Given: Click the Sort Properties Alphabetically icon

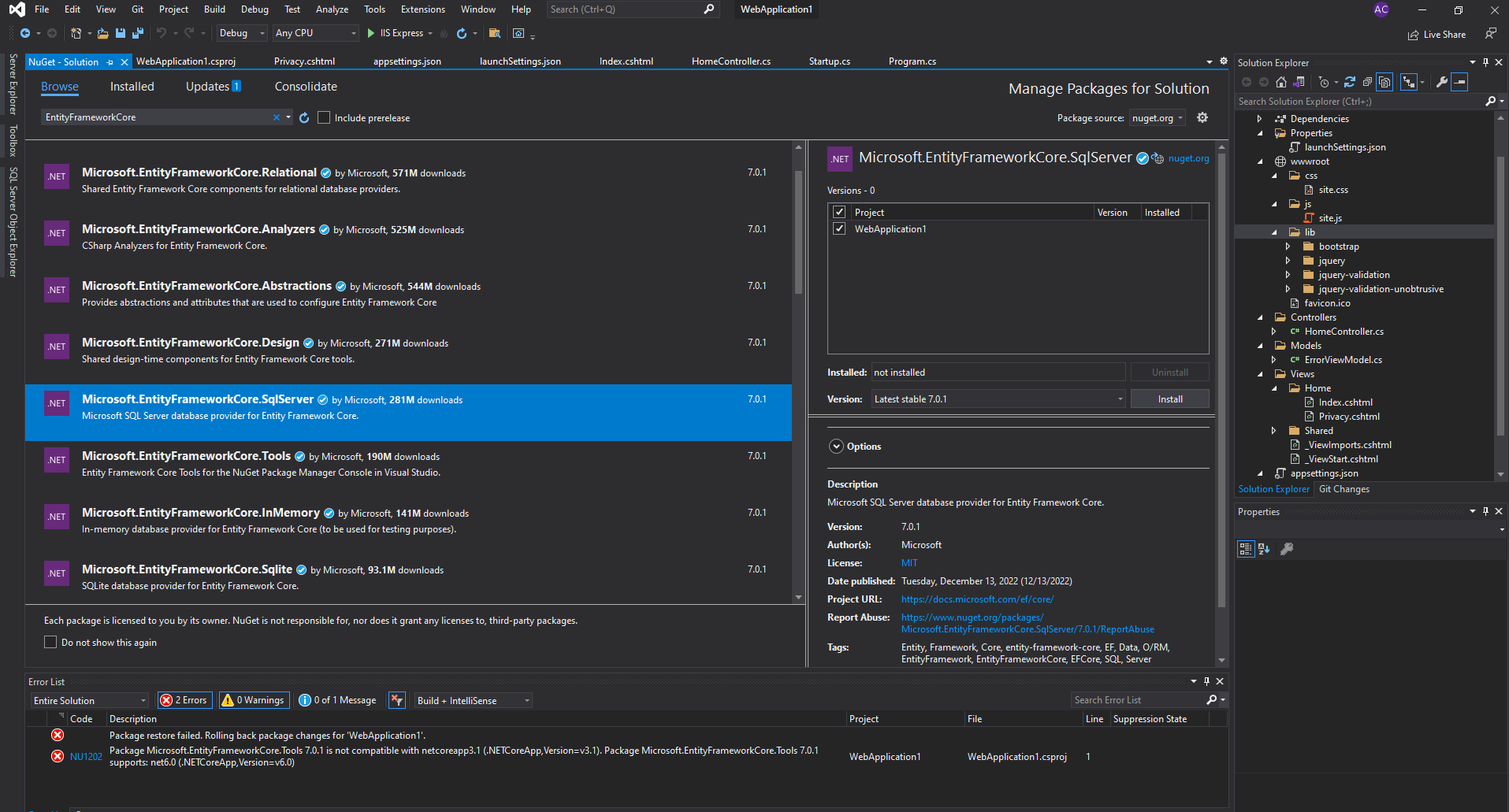Looking at the screenshot, I should [x=1264, y=549].
